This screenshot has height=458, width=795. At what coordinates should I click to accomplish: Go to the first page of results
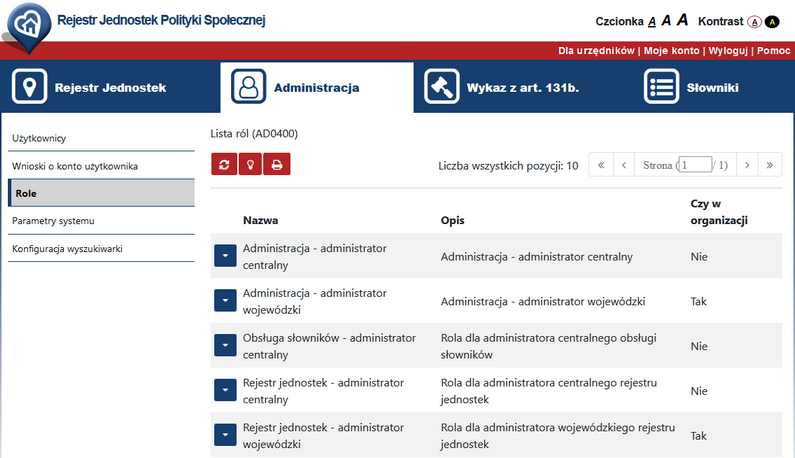601,165
